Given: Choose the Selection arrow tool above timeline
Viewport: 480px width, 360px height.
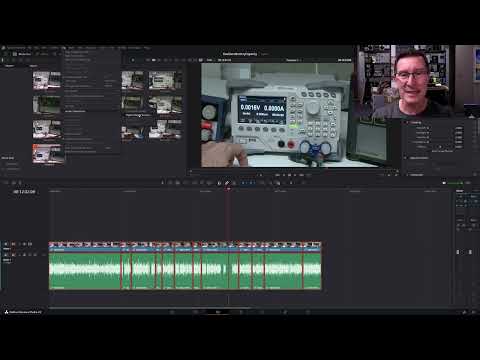Looking at the screenshot, I should click(163, 183).
